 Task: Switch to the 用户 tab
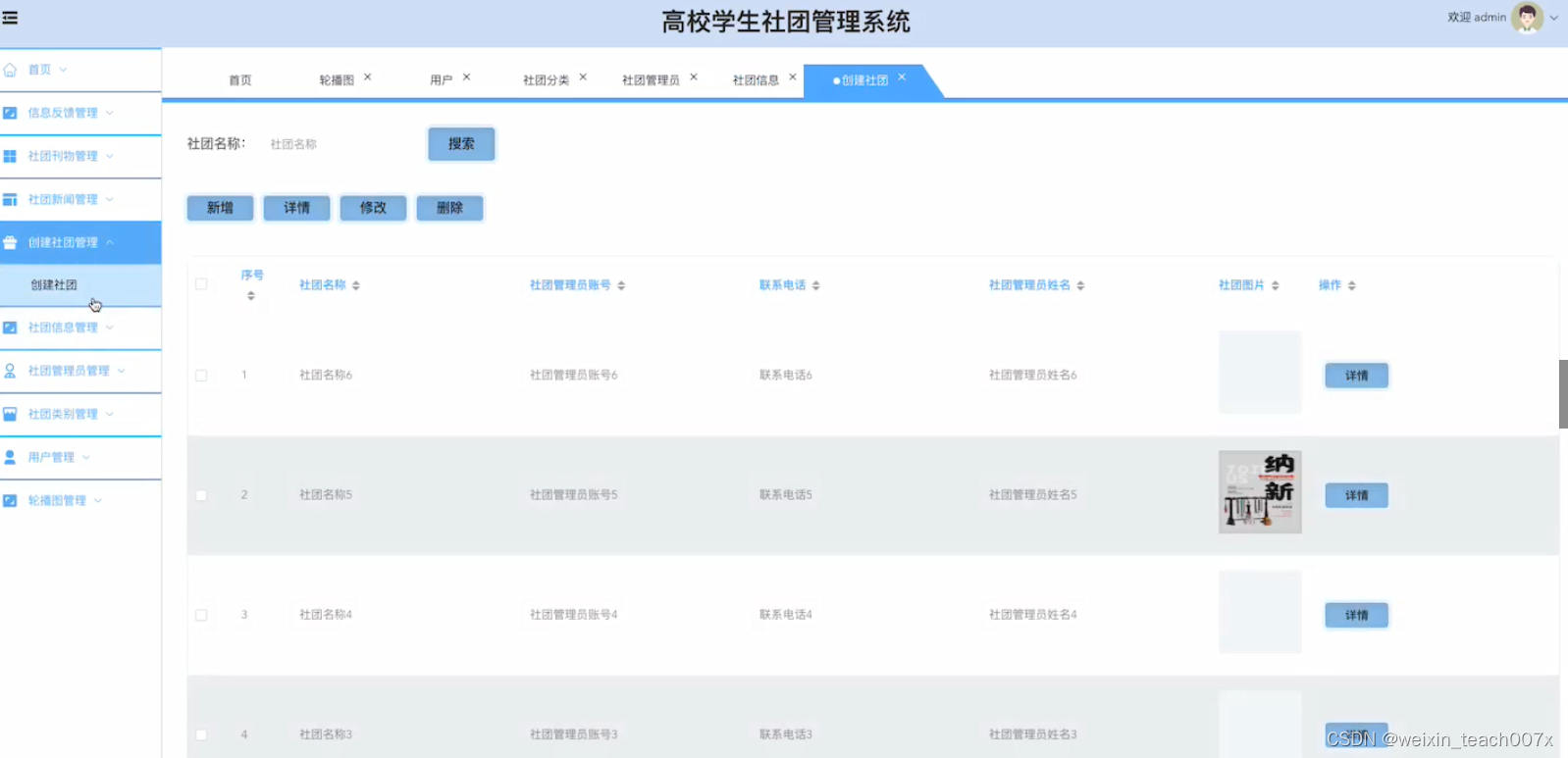442,80
